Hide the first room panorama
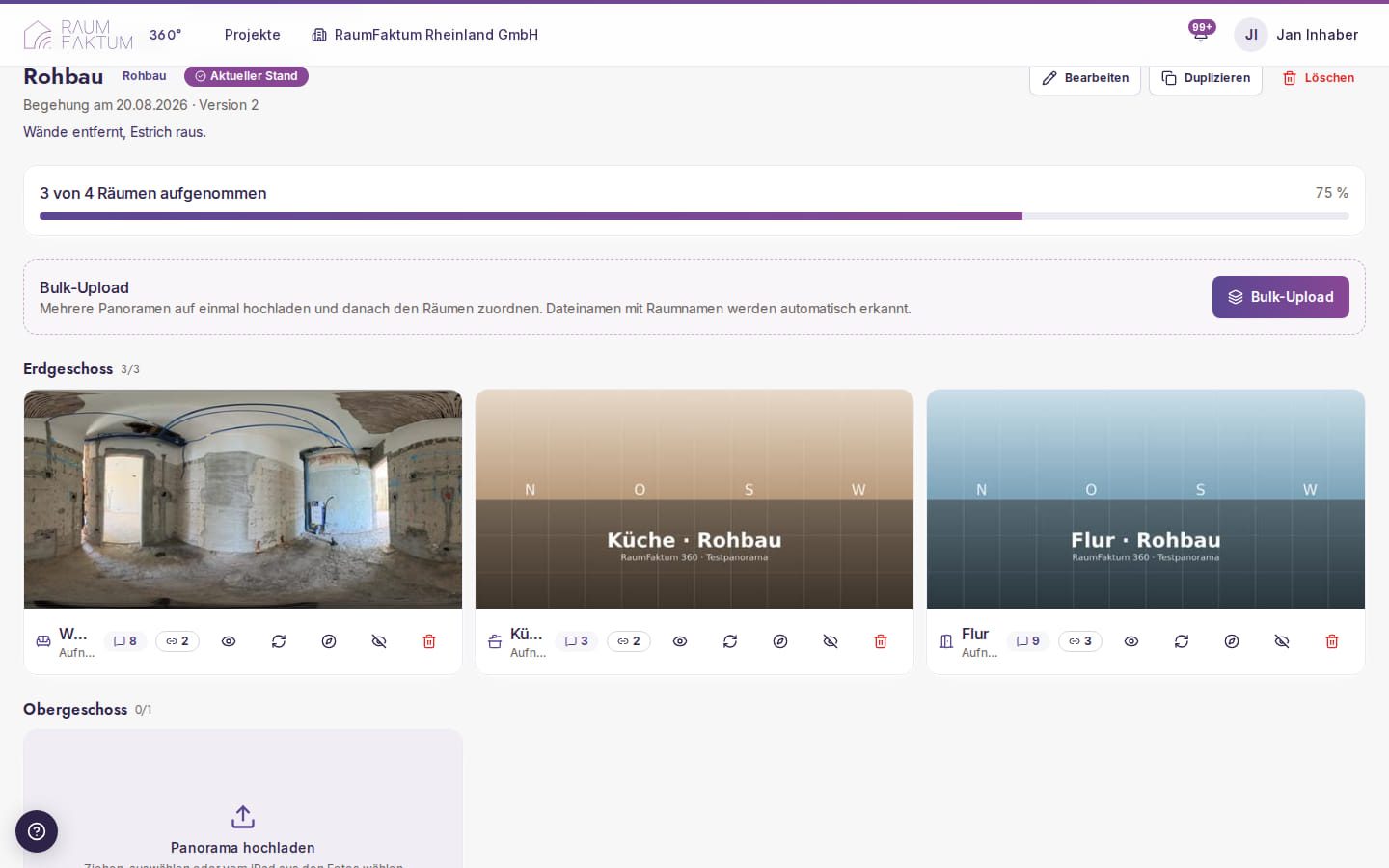Viewport: 1389px width, 868px height. pyautogui.click(x=379, y=641)
